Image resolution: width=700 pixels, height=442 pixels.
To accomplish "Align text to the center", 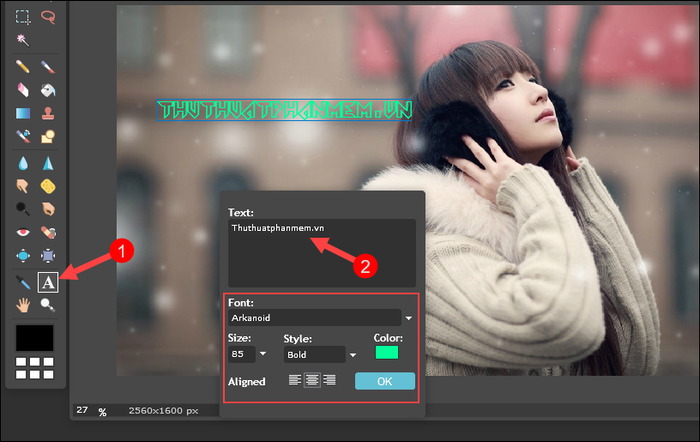I will click(x=312, y=380).
